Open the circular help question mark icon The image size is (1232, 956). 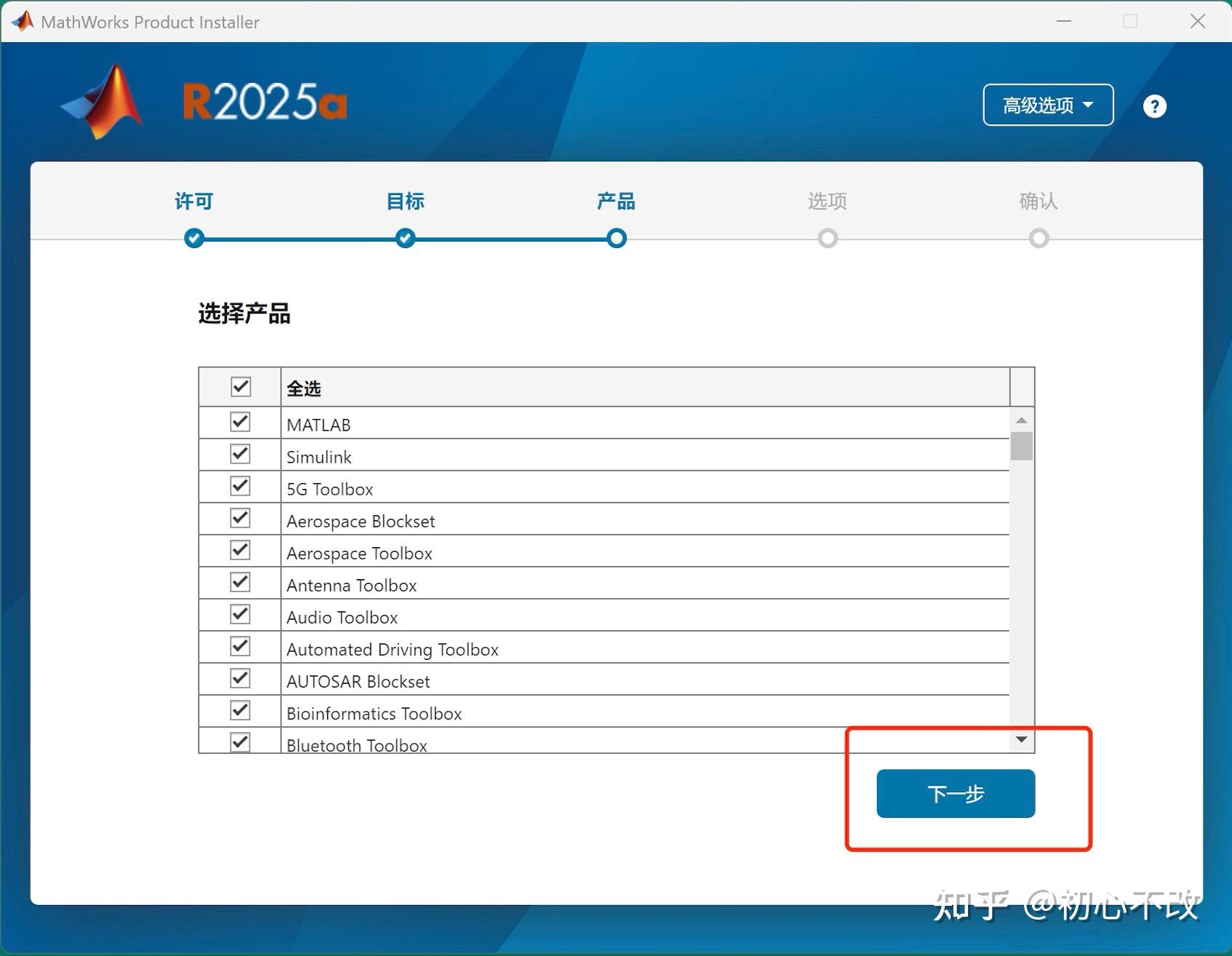click(x=1153, y=106)
